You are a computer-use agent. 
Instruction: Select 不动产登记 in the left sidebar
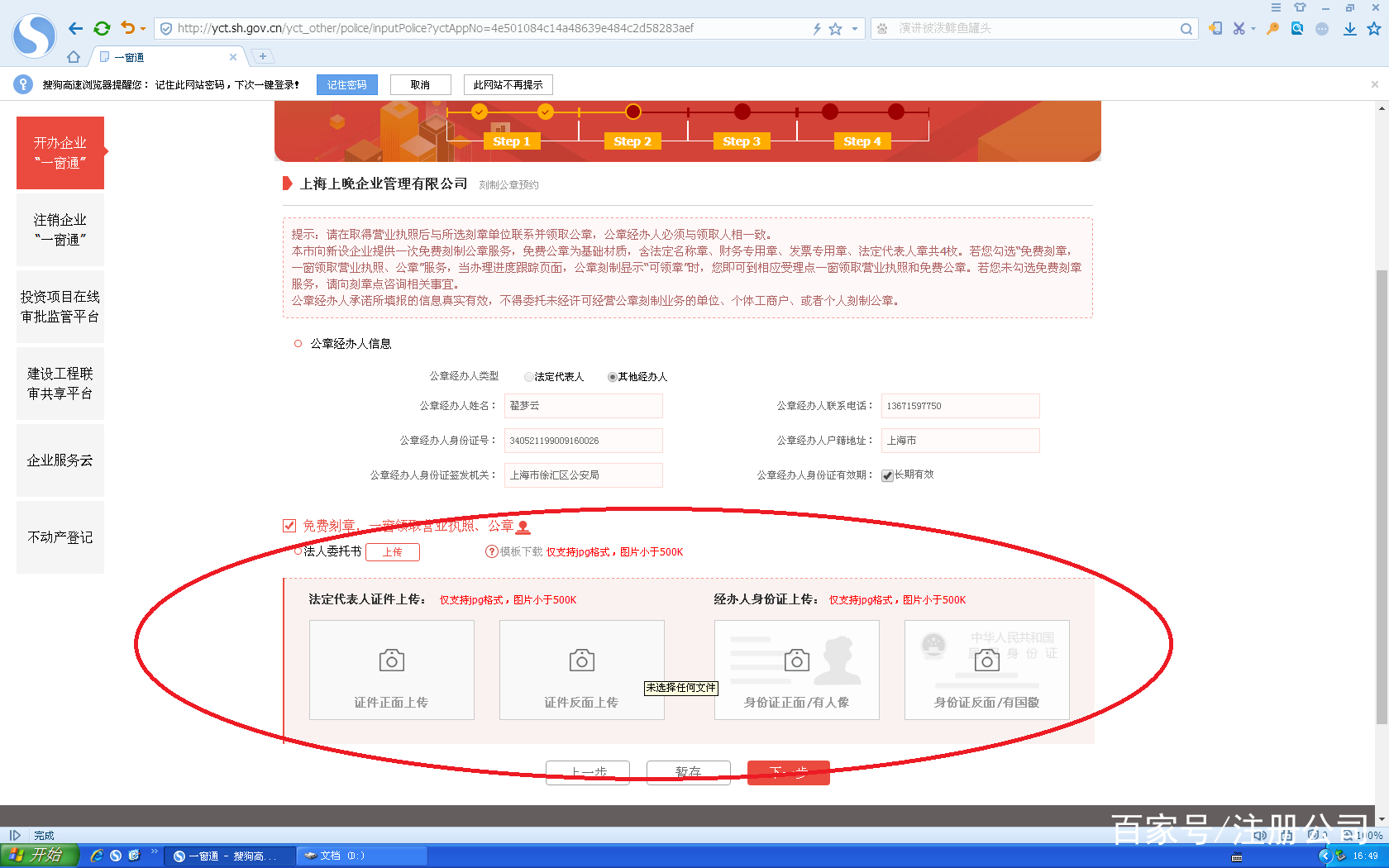[60, 537]
